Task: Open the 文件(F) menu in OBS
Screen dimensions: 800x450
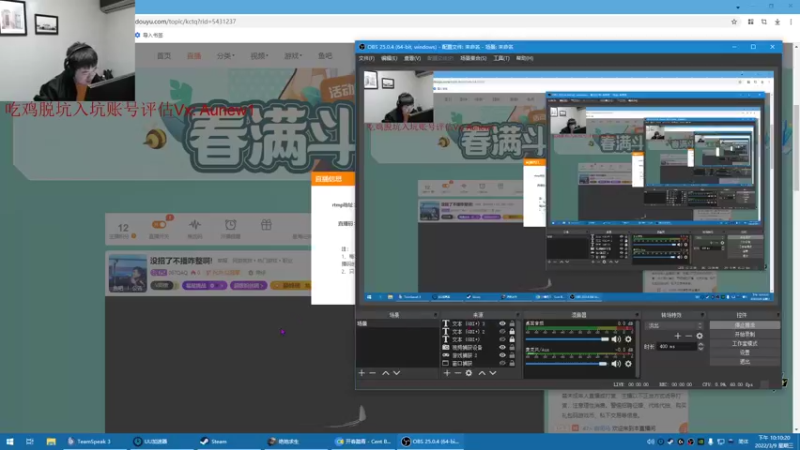Action: tap(367, 59)
